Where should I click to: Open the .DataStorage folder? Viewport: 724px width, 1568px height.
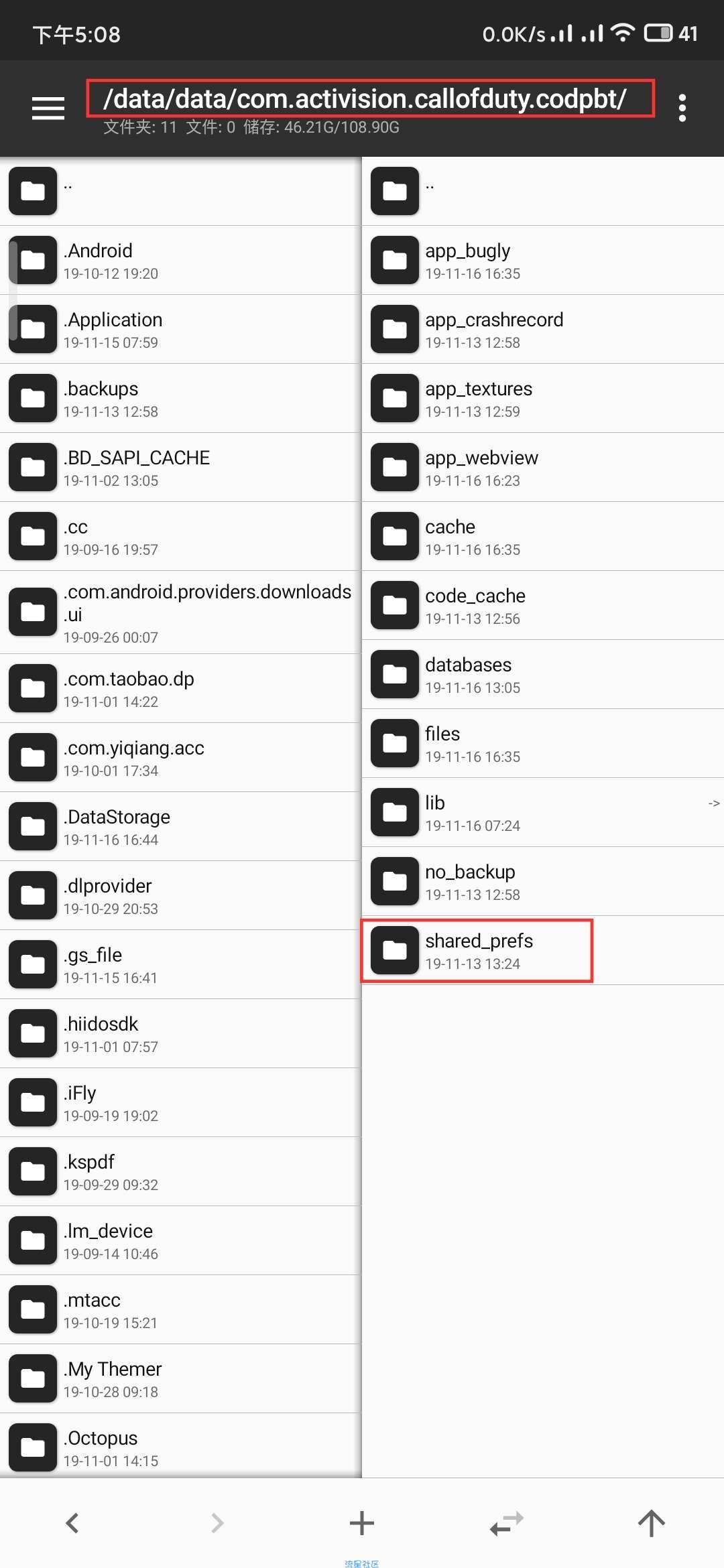pos(181,826)
